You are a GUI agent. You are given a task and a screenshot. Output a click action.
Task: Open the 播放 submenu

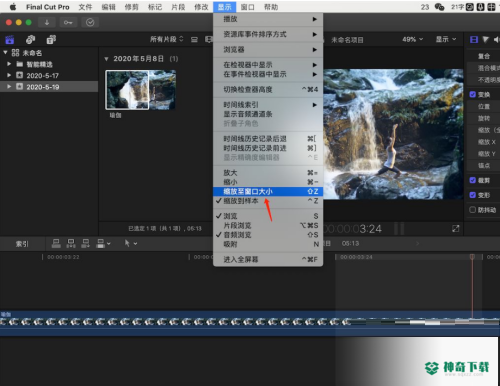[x=268, y=19]
